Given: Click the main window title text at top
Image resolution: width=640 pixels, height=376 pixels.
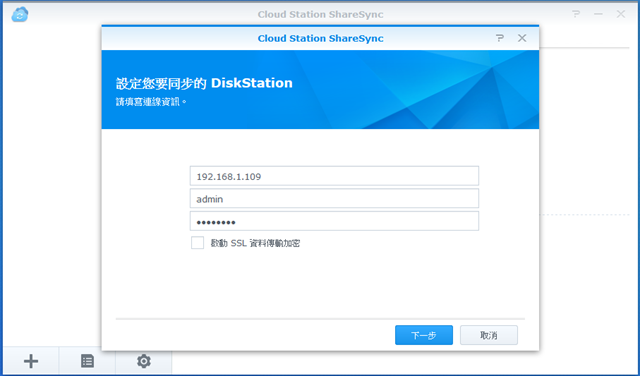Looking at the screenshot, I should coord(320,14).
